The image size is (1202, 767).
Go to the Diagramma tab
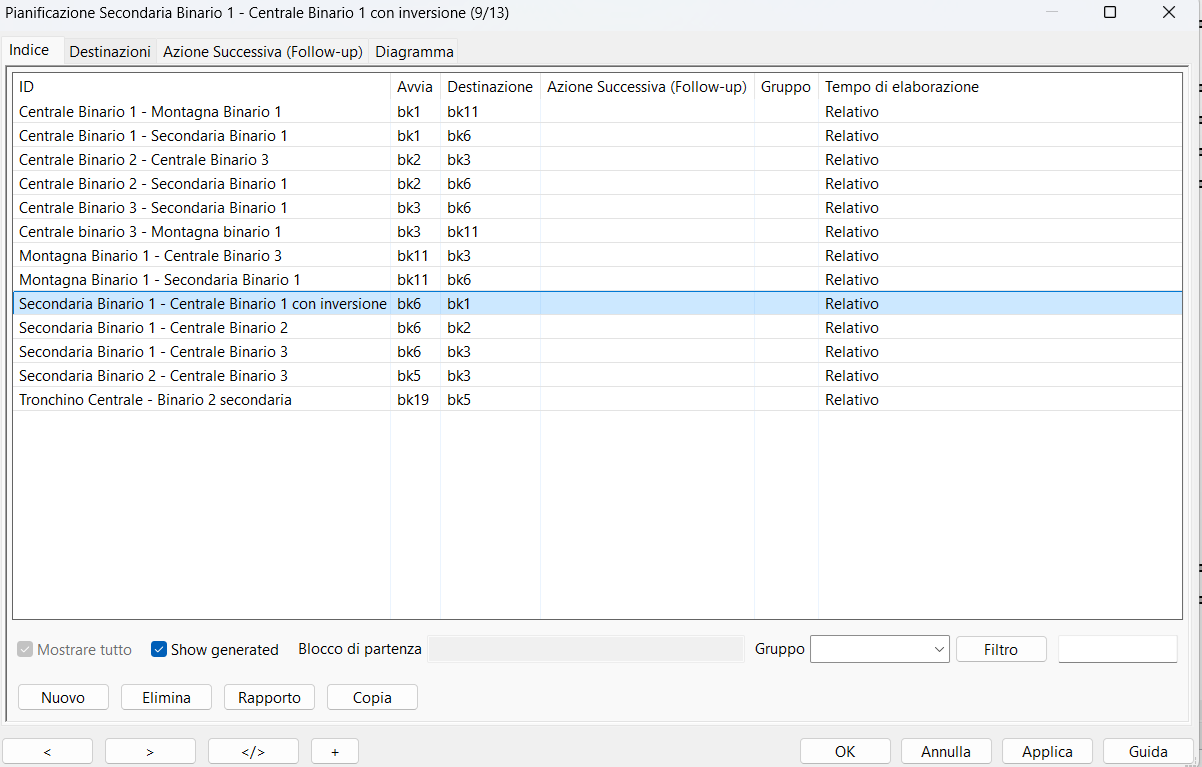414,51
